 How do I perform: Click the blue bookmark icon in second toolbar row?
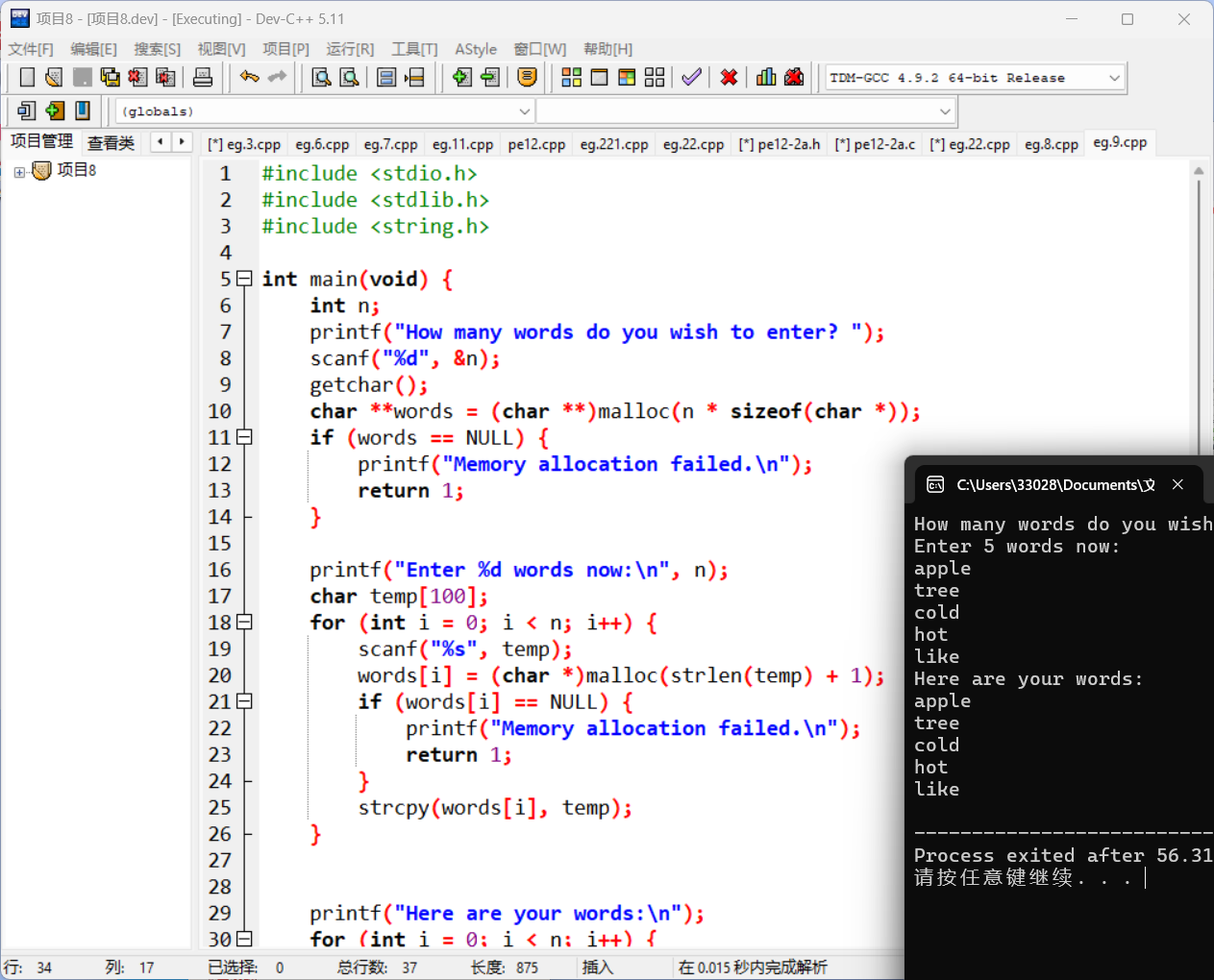pos(83,110)
